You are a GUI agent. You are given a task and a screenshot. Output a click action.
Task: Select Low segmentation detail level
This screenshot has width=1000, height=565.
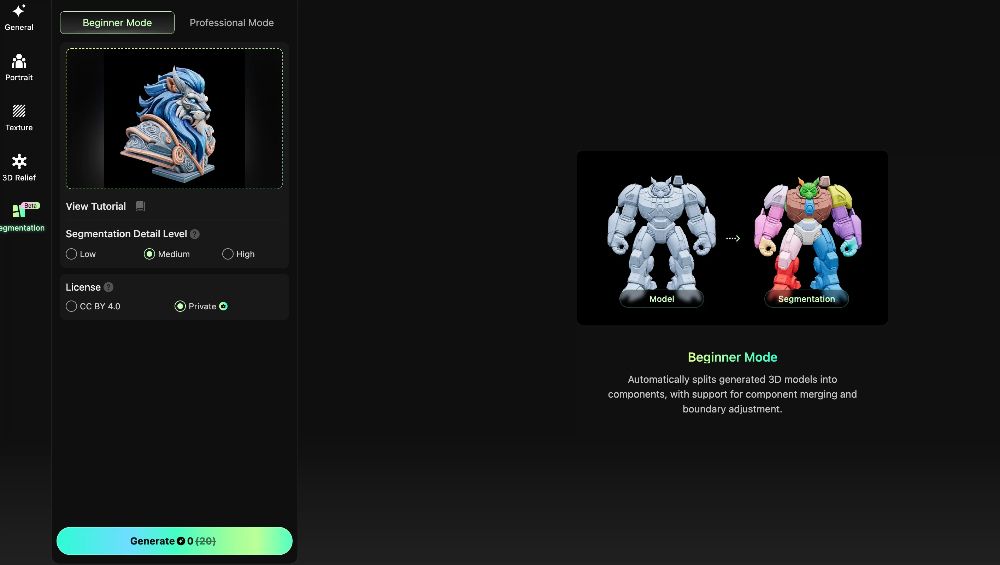pos(71,254)
